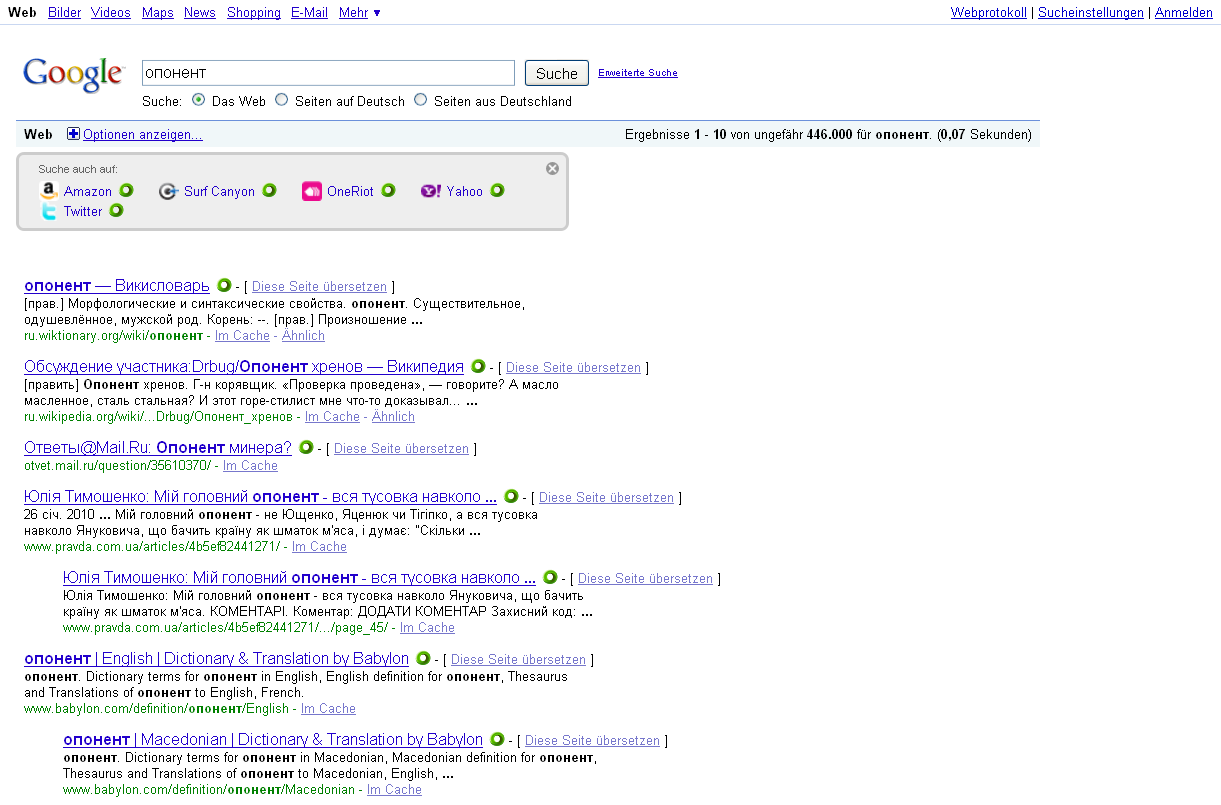
Task: Click the Yahoo logo icon
Action: [431, 191]
